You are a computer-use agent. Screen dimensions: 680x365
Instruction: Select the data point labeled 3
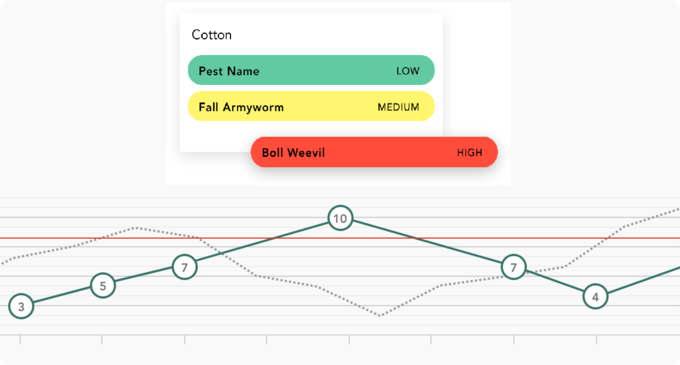[x=21, y=306]
